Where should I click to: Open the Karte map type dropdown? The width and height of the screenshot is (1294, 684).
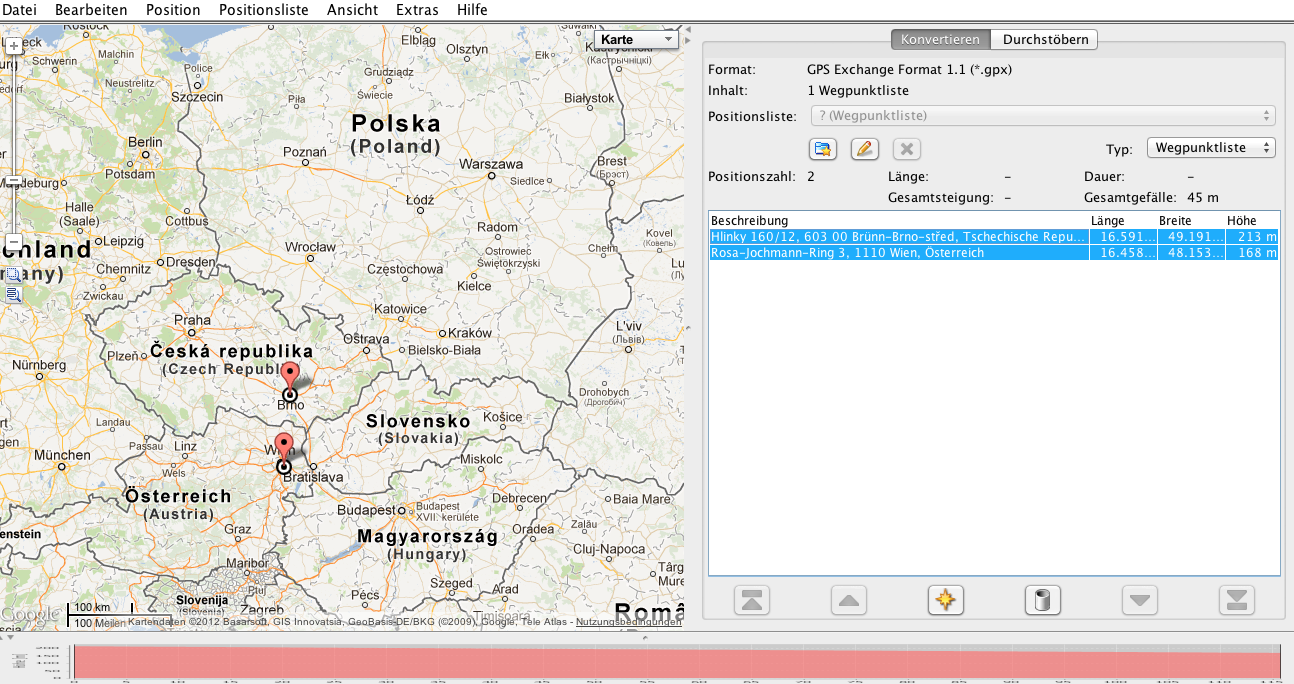click(636, 40)
